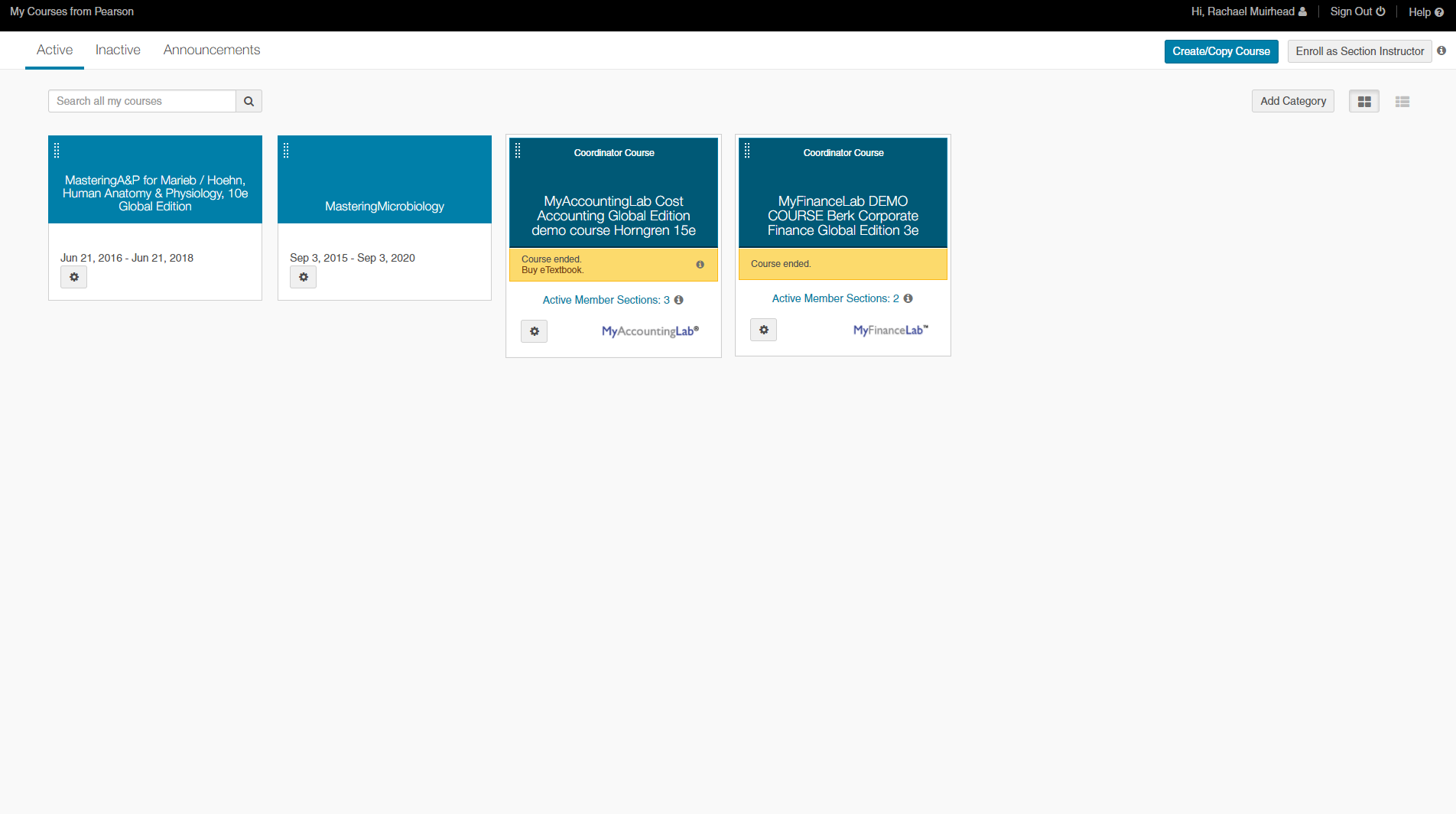This screenshot has width=1456, height=814.
Task: Click drag handle on MasteringA&P card
Action: point(57,151)
